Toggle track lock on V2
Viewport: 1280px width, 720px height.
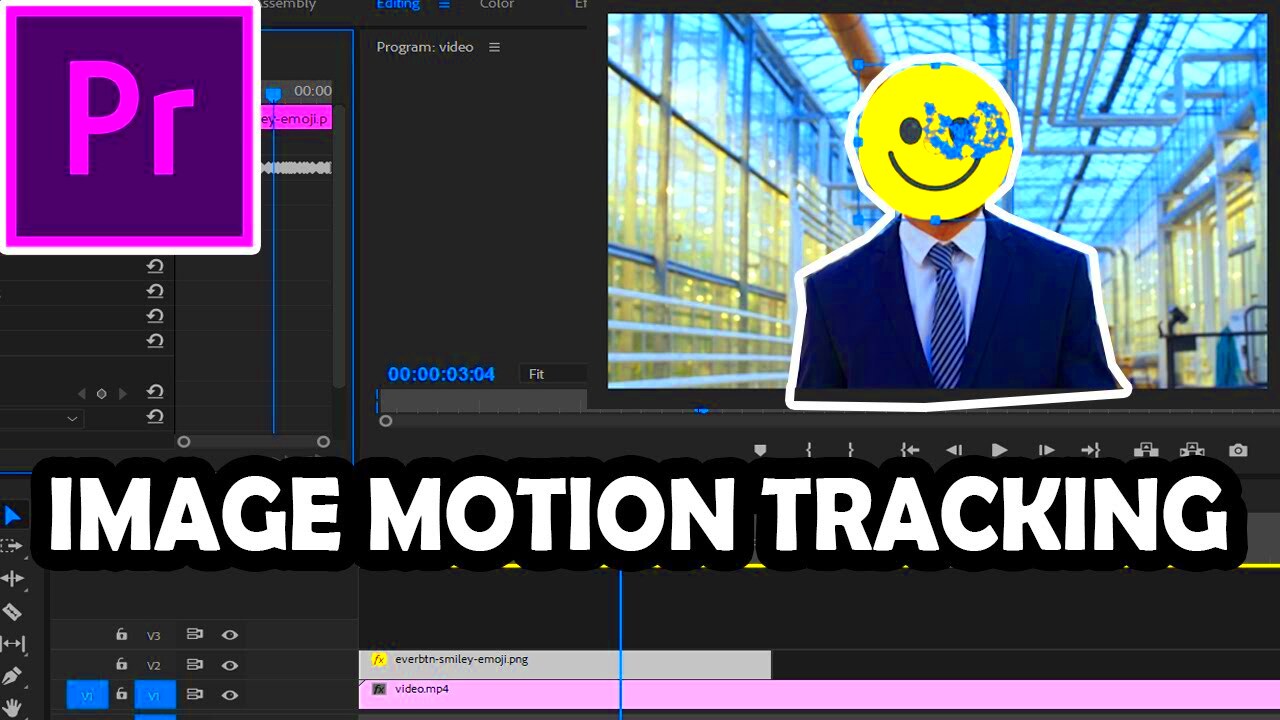121,664
